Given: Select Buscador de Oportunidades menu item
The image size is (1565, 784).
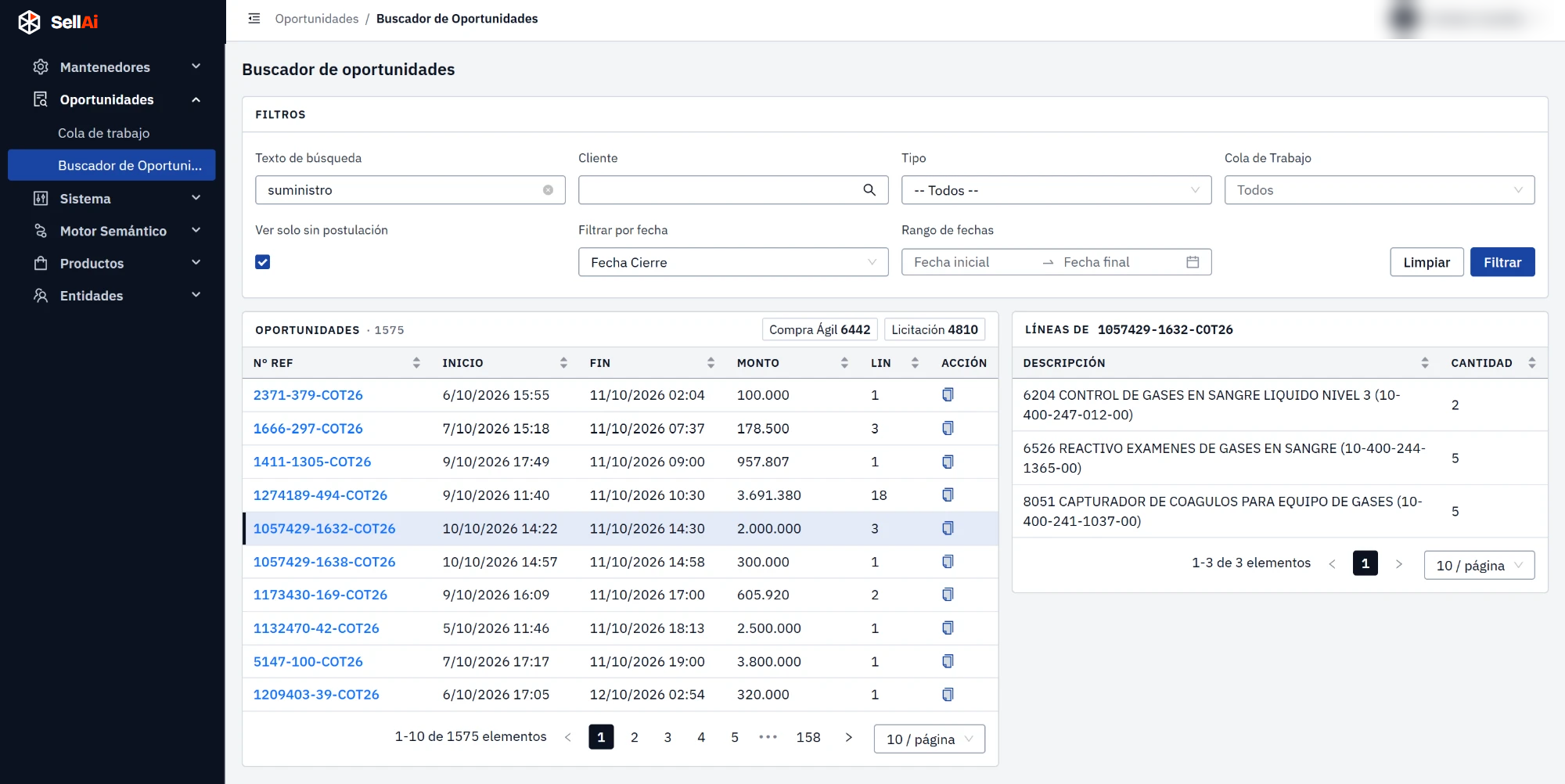Looking at the screenshot, I should [x=112, y=165].
